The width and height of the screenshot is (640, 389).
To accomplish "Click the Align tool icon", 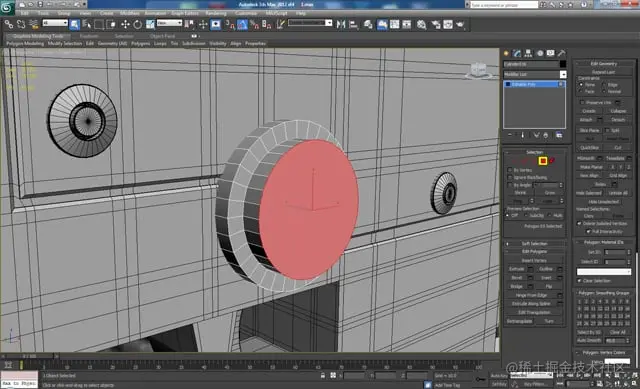I will point(353,24).
